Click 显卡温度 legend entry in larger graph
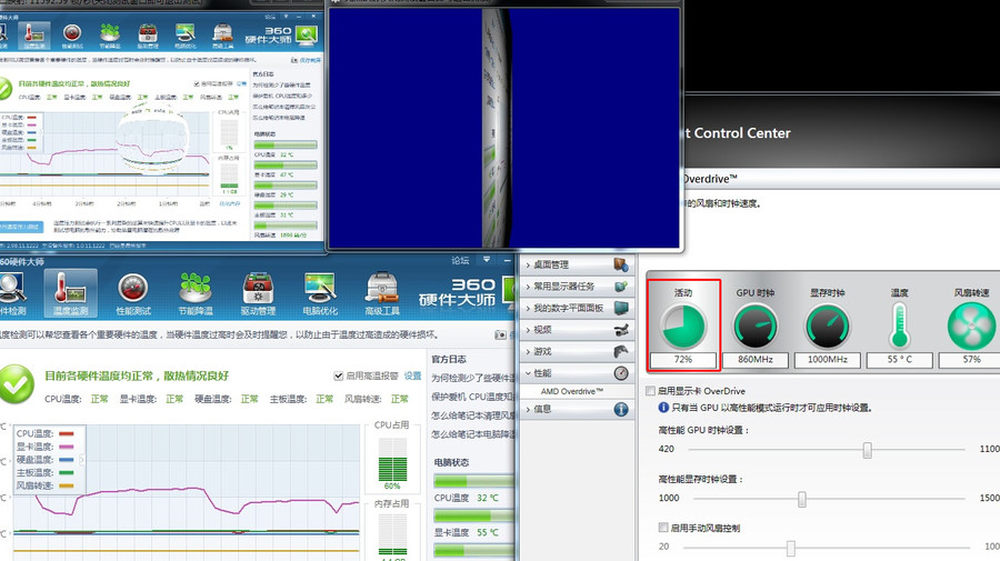 coord(45,446)
